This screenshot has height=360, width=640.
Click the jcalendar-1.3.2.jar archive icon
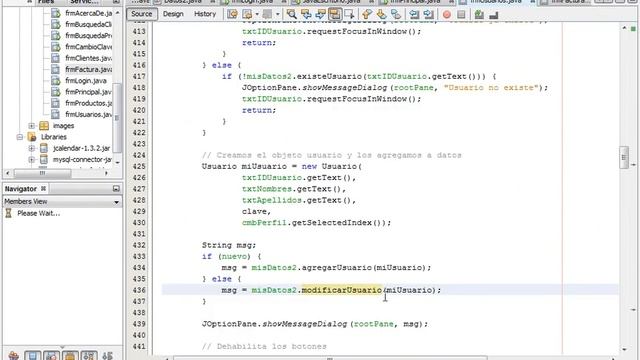click(44, 148)
